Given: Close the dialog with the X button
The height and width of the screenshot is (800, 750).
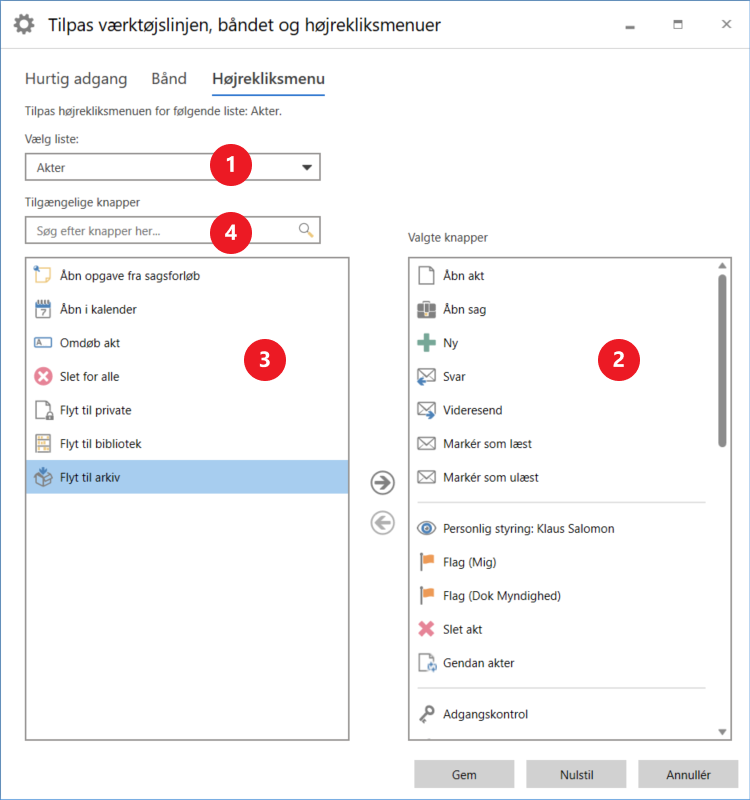Looking at the screenshot, I should pyautogui.click(x=726, y=24).
